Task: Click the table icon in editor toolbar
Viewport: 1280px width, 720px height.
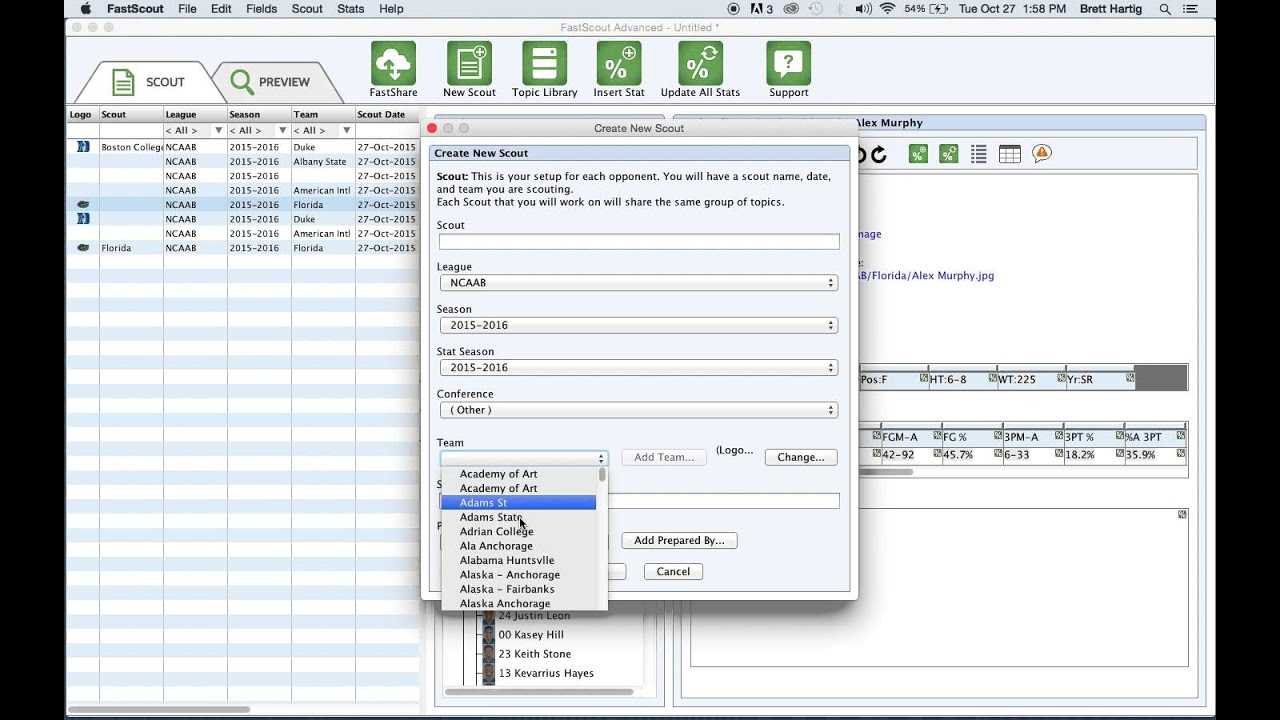Action: point(1010,154)
